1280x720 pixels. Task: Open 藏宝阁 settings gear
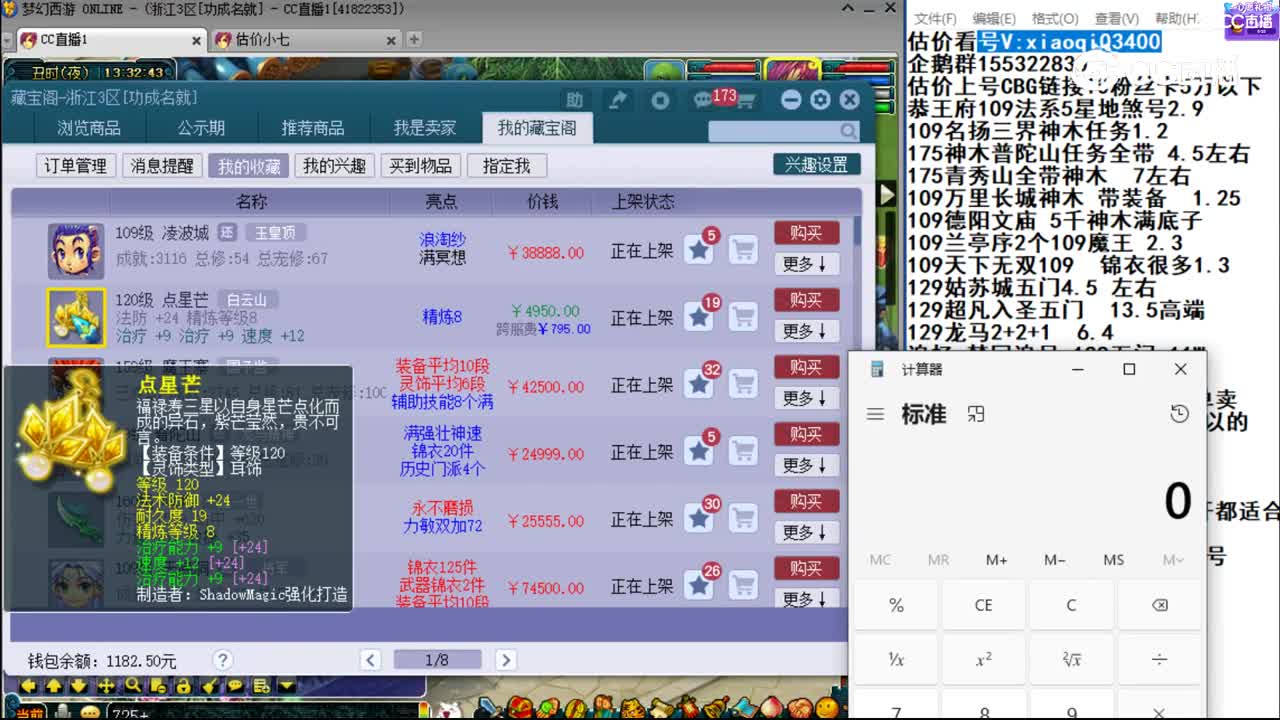820,100
